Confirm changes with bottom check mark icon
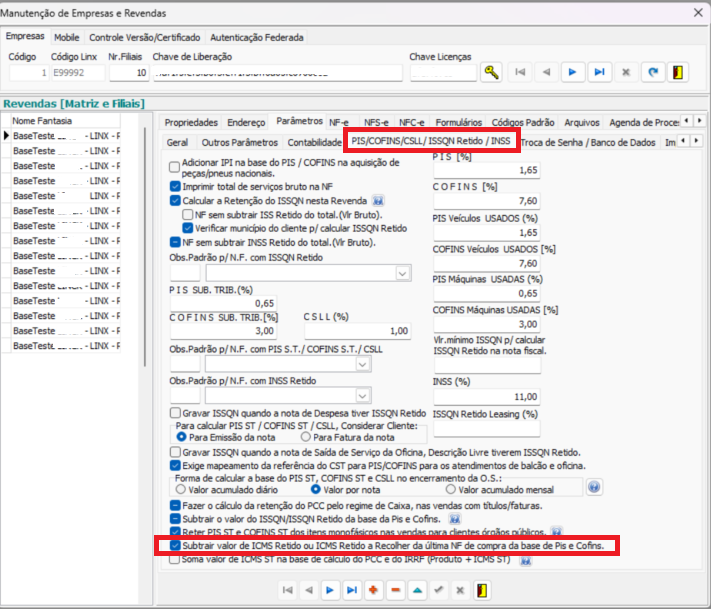 click(x=438, y=590)
